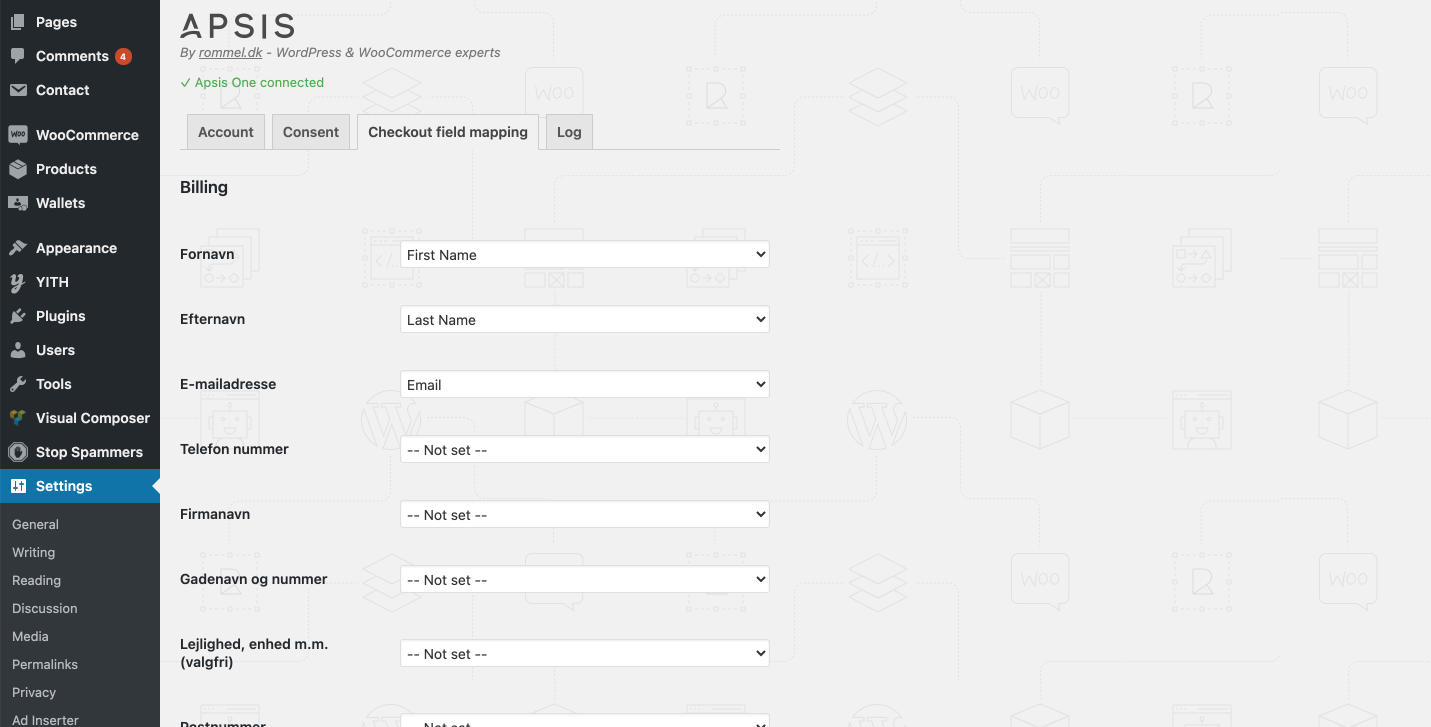The width and height of the screenshot is (1431, 727).
Task: Expand the Telefon nummer mapping dropdown
Action: (585, 450)
